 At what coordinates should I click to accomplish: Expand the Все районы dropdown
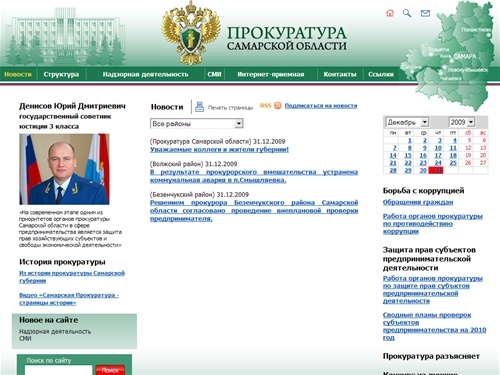[x=197, y=124]
